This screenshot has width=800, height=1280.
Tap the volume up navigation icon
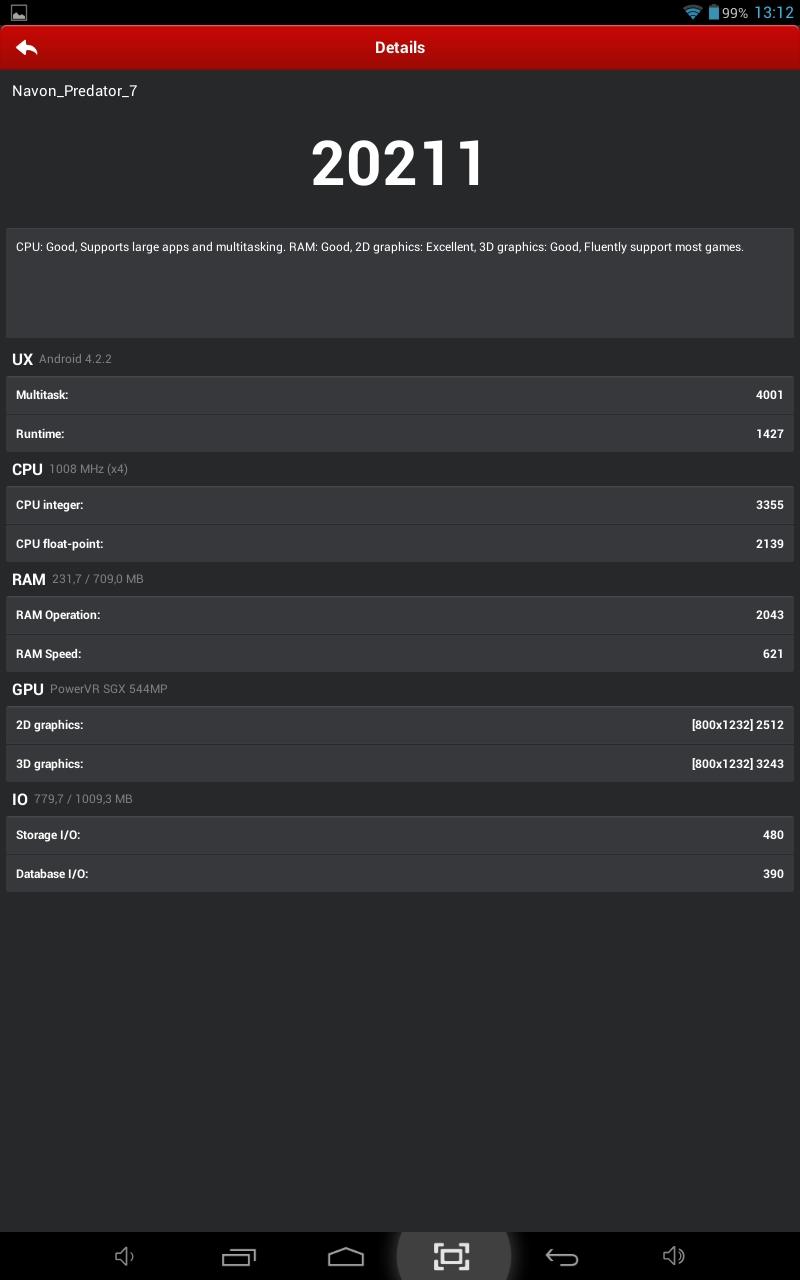click(674, 1256)
